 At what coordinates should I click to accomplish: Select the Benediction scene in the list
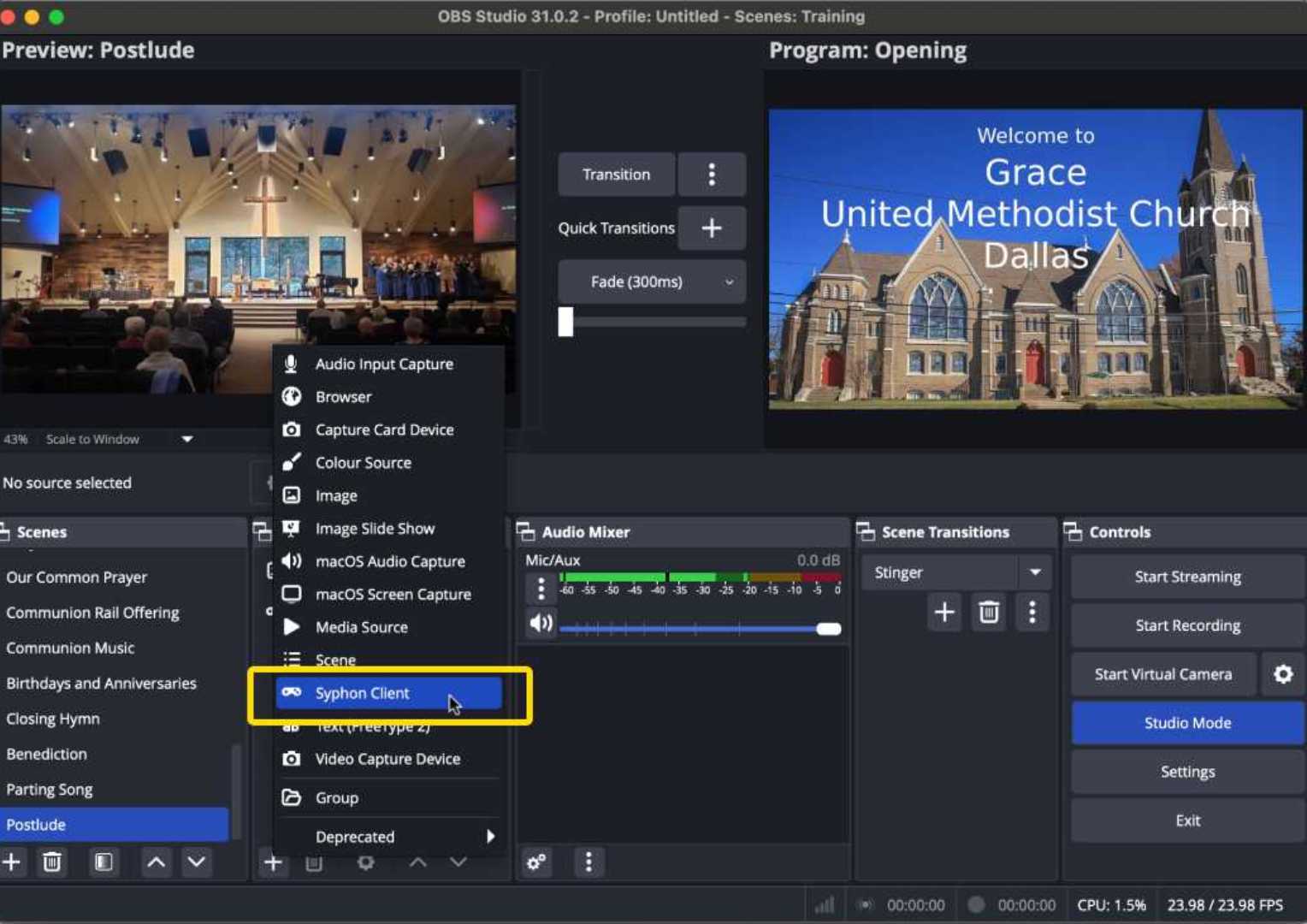(46, 754)
